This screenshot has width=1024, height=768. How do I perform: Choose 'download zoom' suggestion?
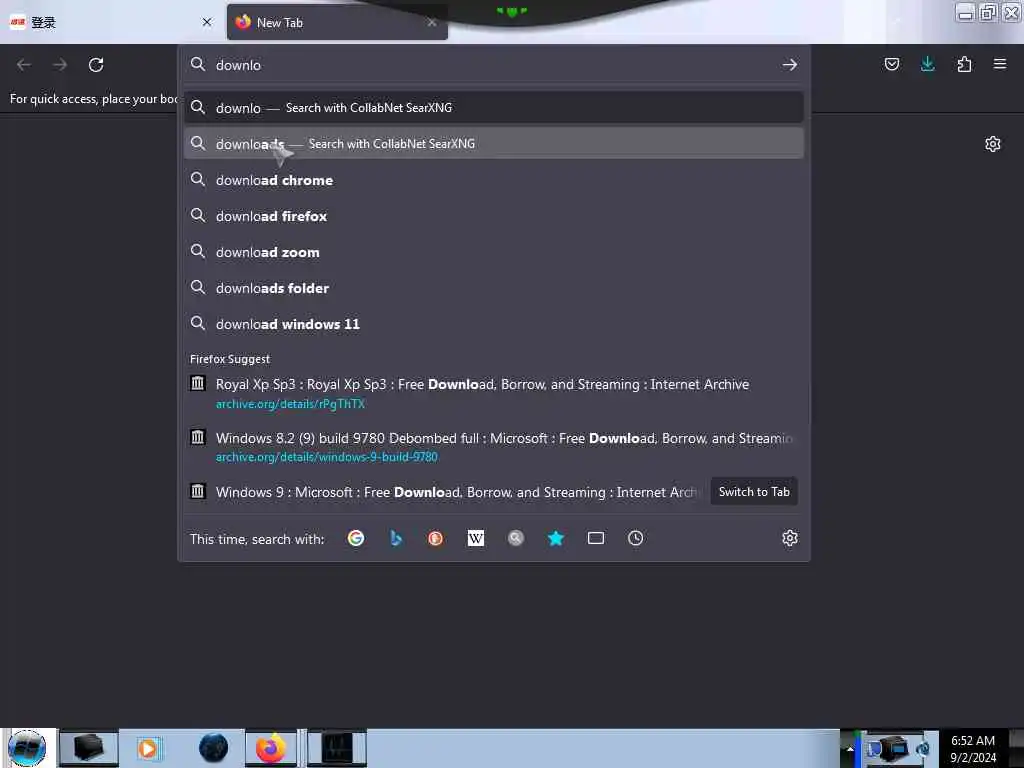(x=494, y=251)
